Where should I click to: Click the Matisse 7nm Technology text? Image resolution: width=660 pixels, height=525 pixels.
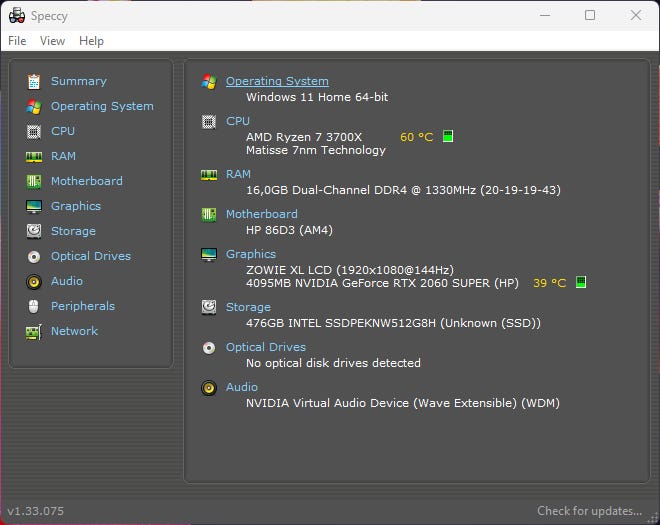point(316,150)
